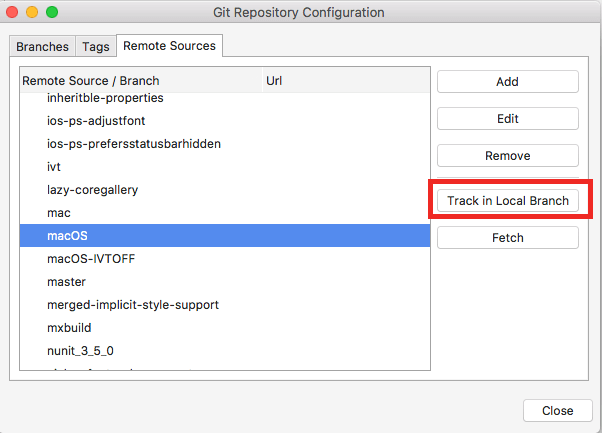Select the ios-ps-prefersstatusbarhidden branch
The image size is (602, 433).
click(x=134, y=144)
